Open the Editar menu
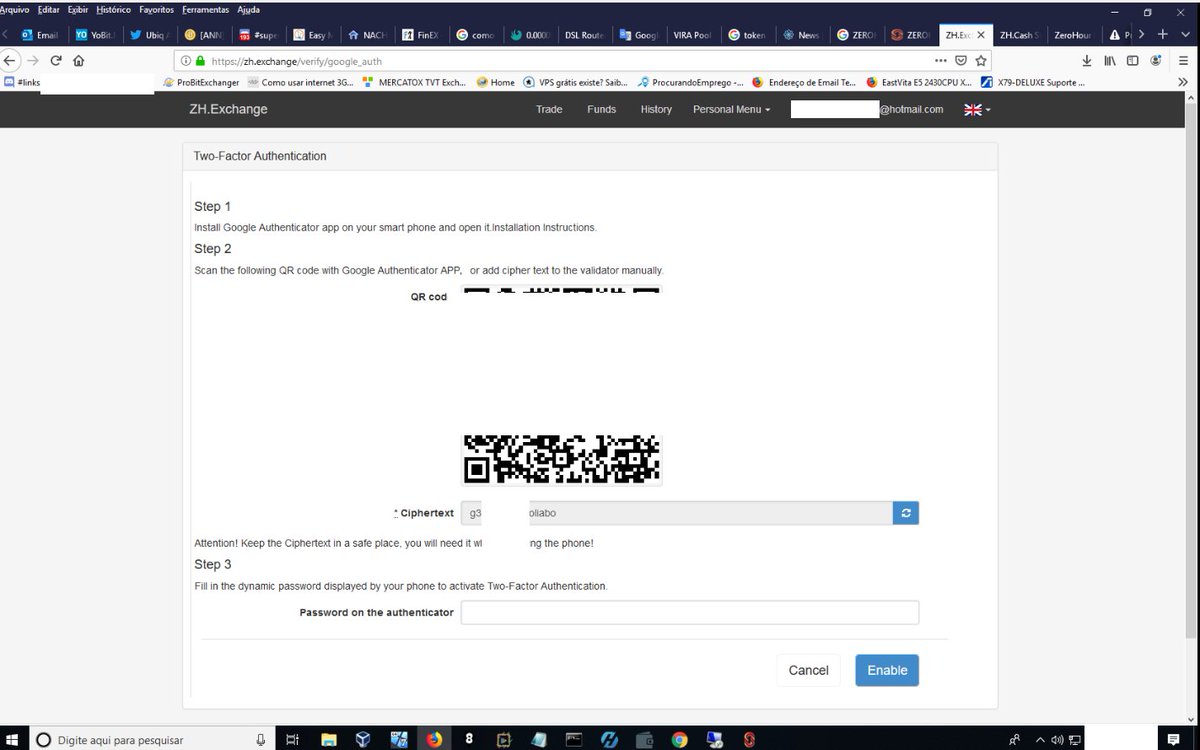1200x750 pixels. tap(48, 9)
